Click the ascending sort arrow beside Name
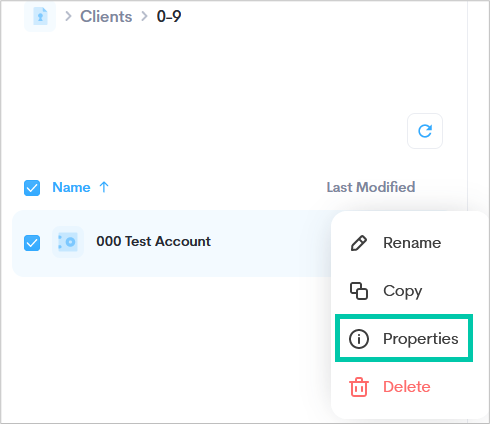The height and width of the screenshot is (424, 490). (104, 187)
